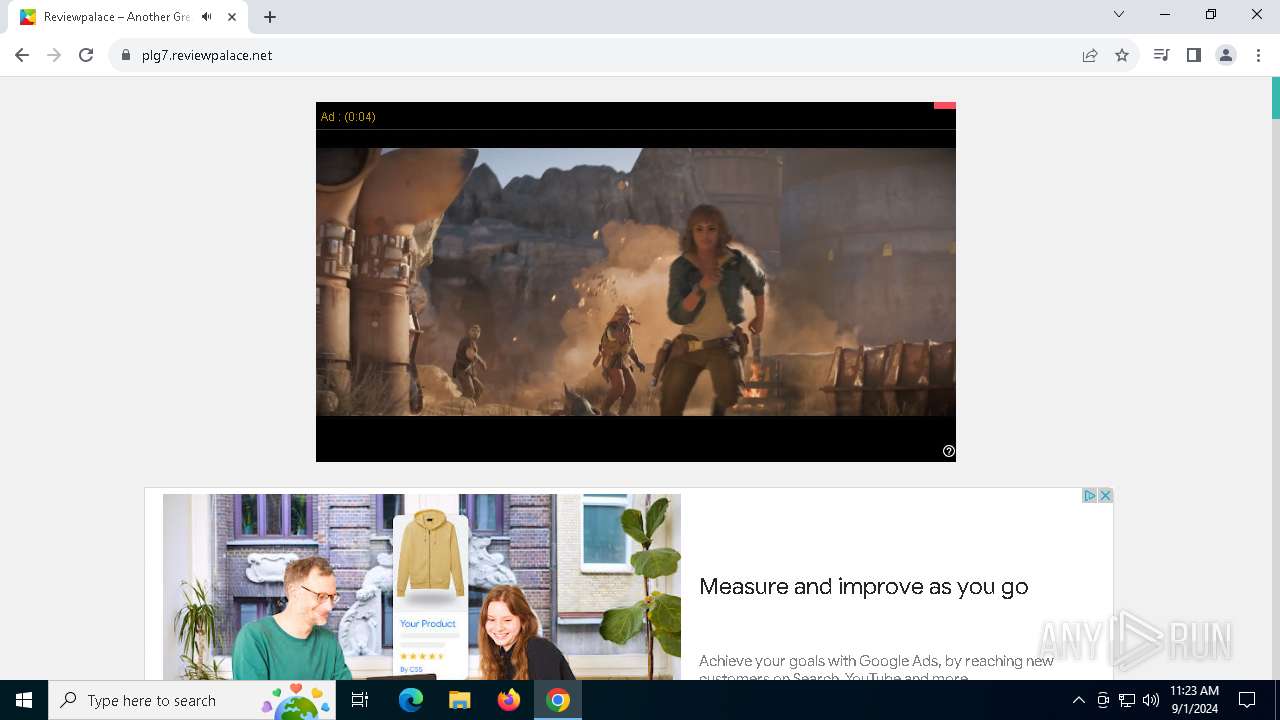Viewport: 1280px width, 720px height.
Task: Toggle the Chrome side panel
Action: [1193, 55]
